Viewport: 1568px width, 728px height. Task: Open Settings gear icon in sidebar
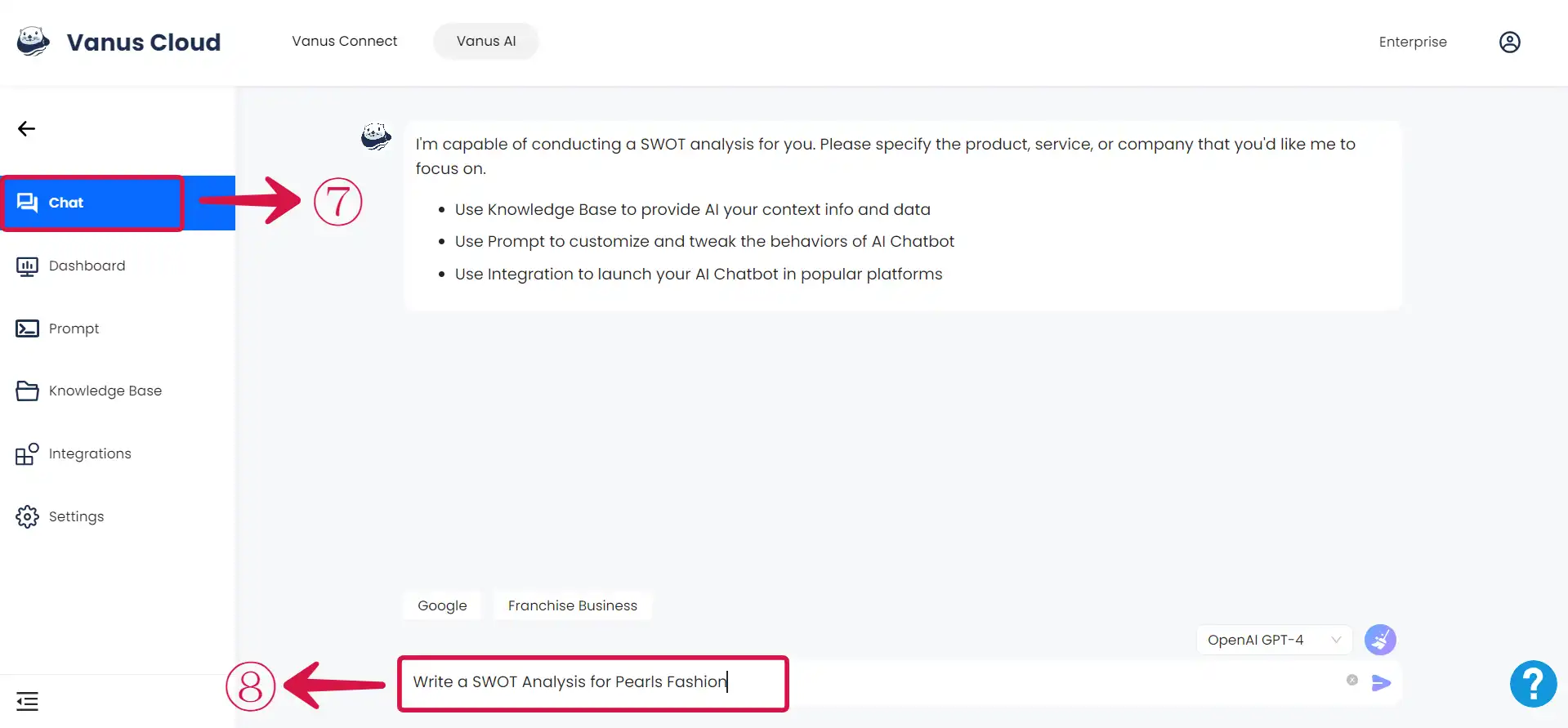[27, 516]
